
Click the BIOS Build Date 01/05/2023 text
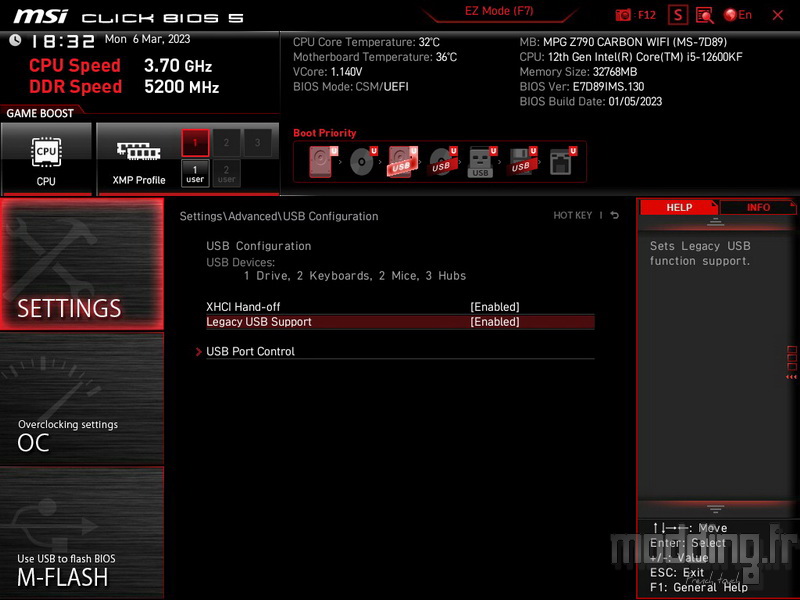(590, 102)
